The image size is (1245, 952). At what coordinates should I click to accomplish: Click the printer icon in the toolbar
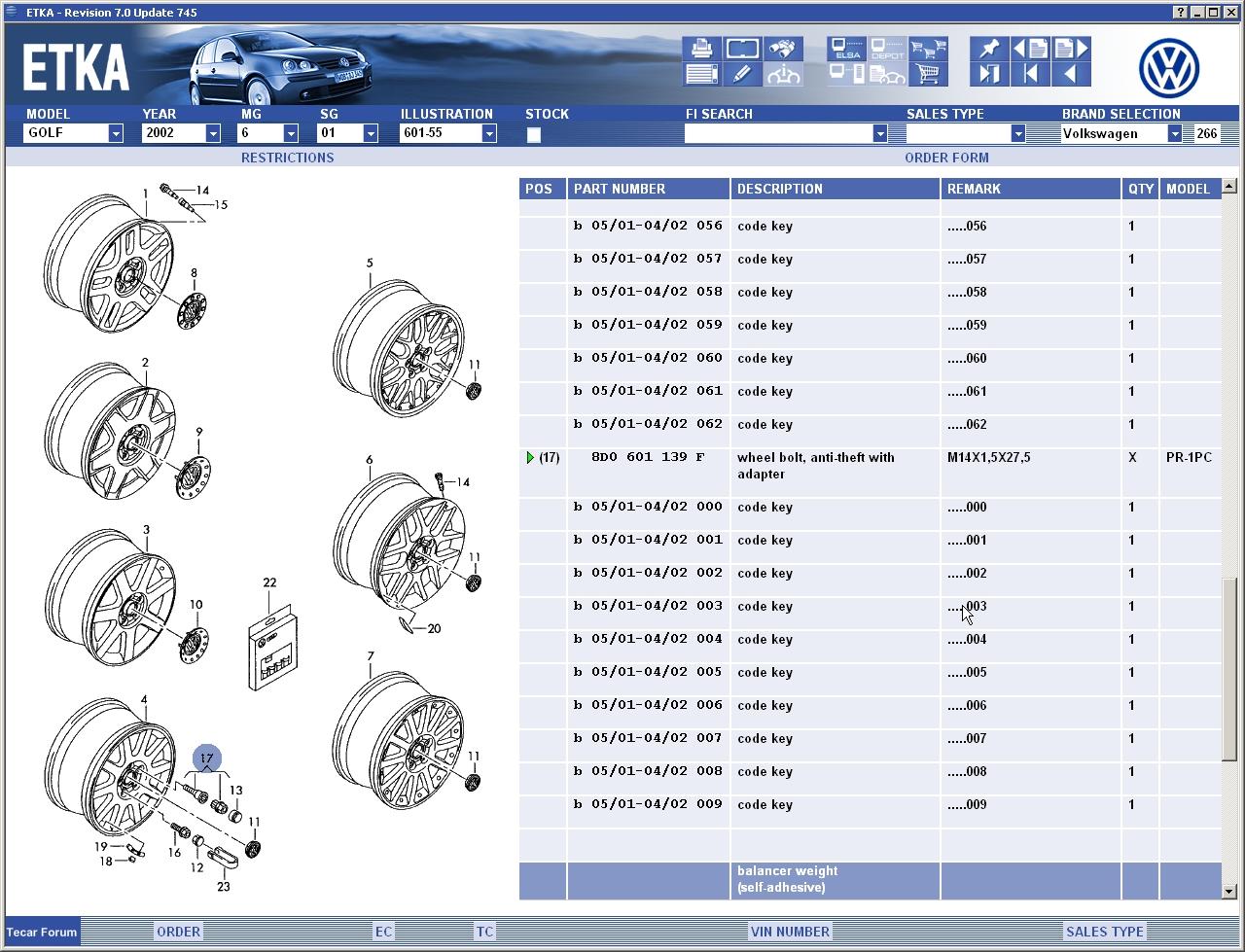click(700, 49)
